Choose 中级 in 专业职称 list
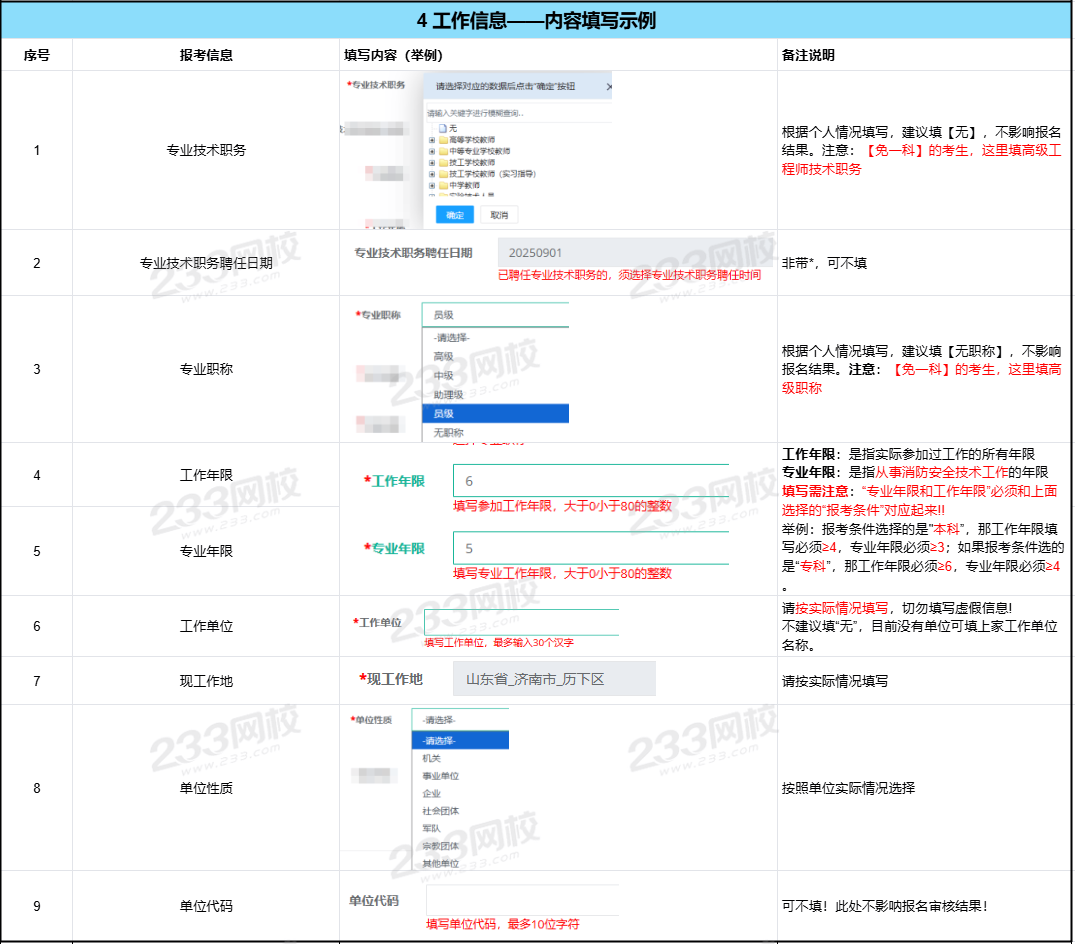This screenshot has width=1075, height=944. (495, 376)
